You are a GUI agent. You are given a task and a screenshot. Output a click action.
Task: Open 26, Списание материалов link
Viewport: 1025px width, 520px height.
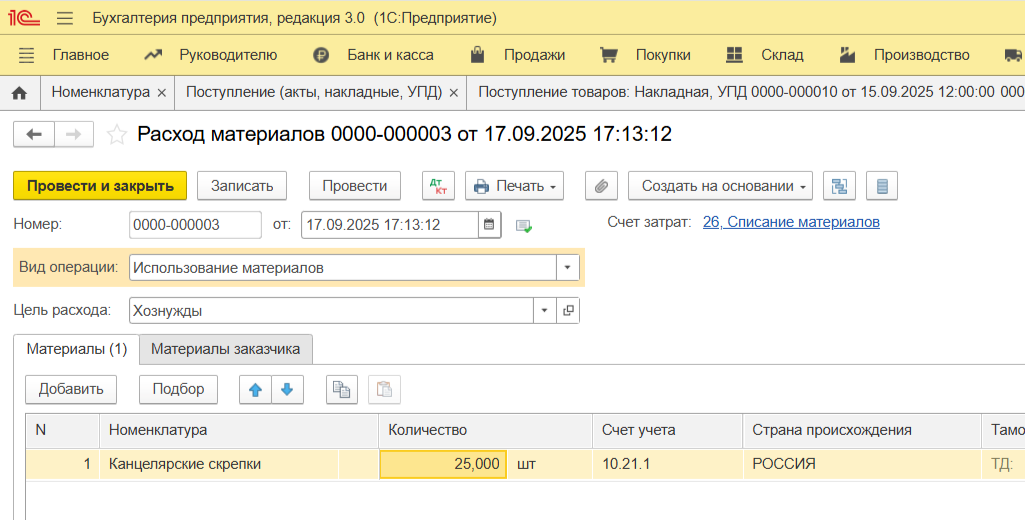791,222
